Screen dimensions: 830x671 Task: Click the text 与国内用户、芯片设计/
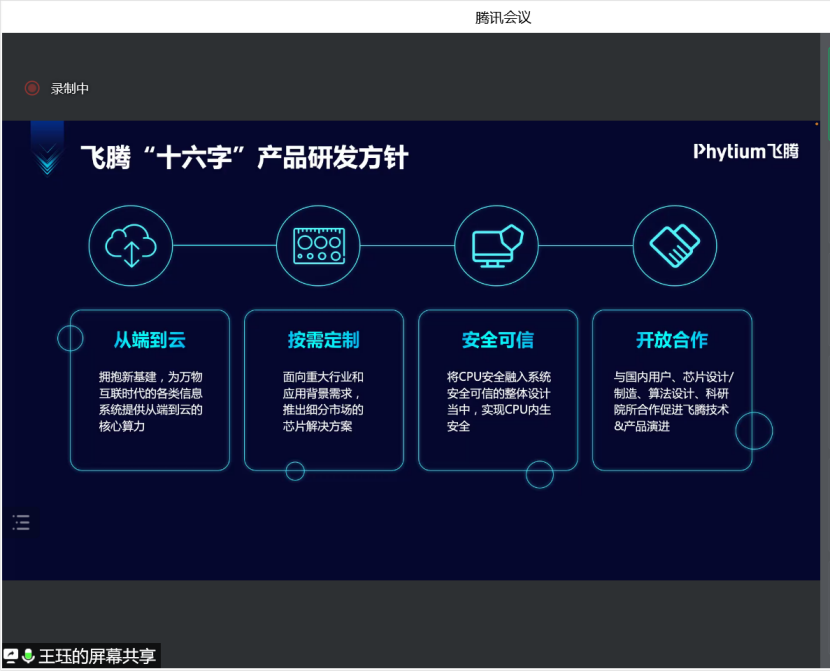tap(674, 377)
